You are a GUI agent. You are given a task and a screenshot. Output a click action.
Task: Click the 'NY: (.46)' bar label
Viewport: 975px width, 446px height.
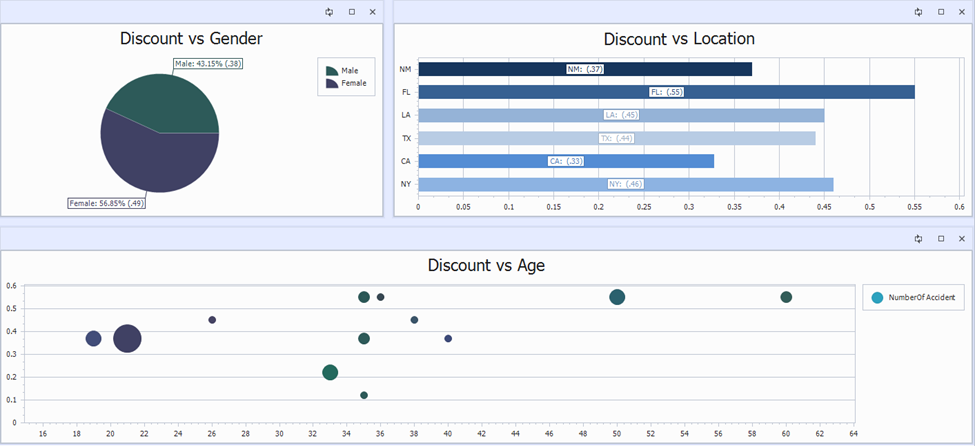[626, 184]
